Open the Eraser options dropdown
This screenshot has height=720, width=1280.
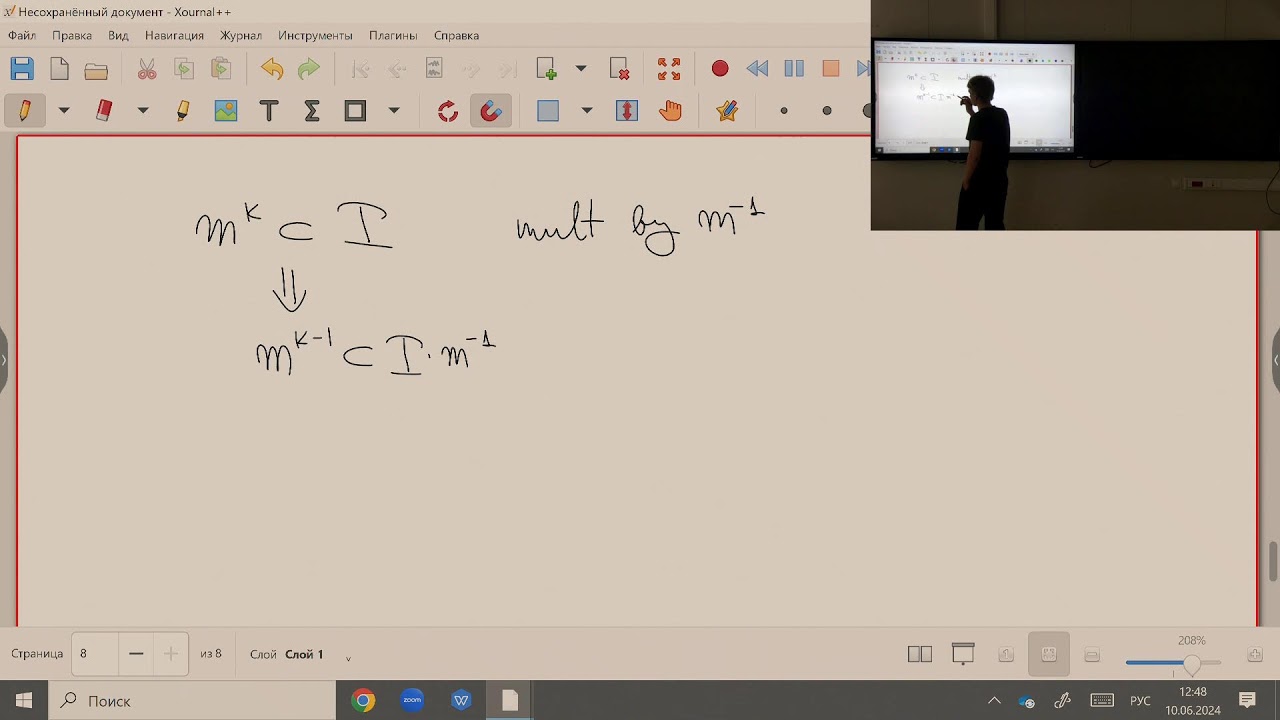point(143,110)
